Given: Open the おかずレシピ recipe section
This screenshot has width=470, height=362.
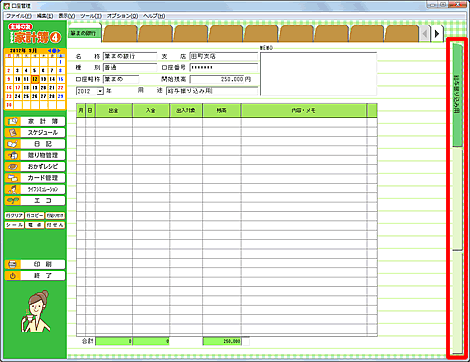Looking at the screenshot, I should [35, 167].
